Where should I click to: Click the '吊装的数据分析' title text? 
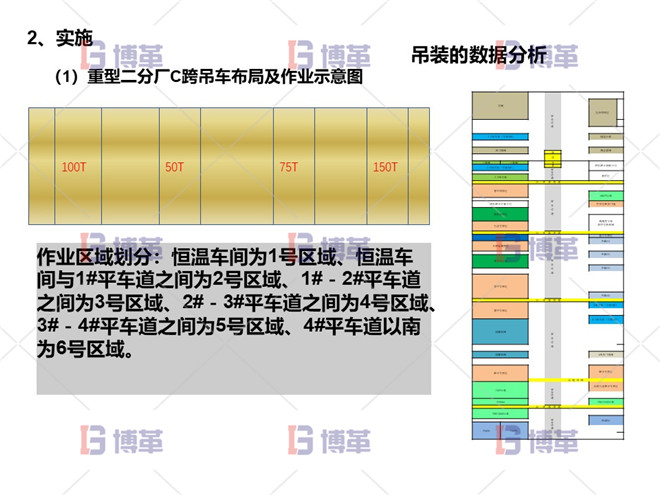[478, 56]
